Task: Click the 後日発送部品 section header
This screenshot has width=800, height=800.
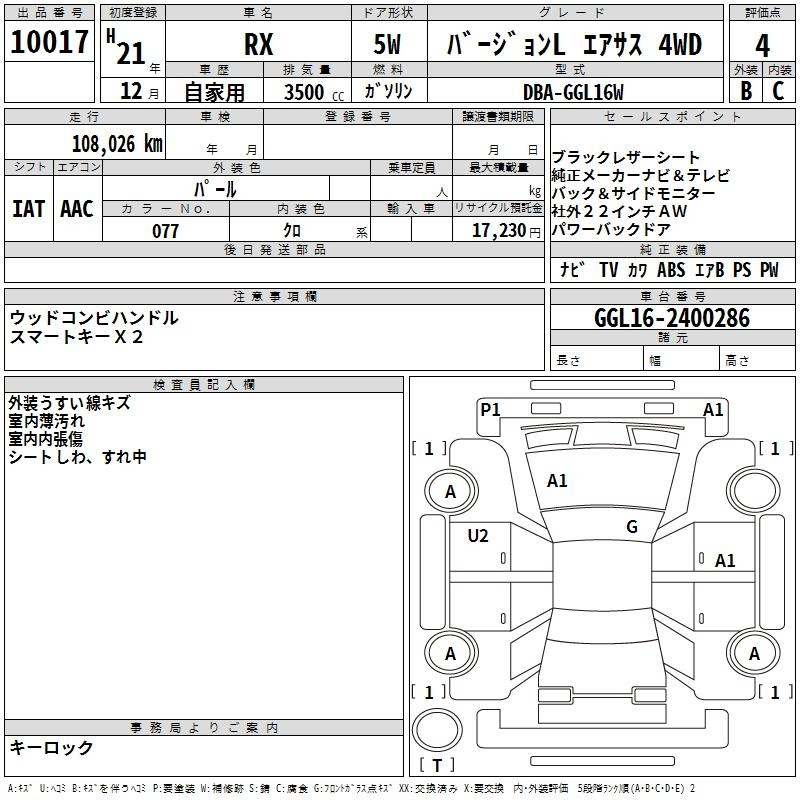Action: [x=274, y=249]
